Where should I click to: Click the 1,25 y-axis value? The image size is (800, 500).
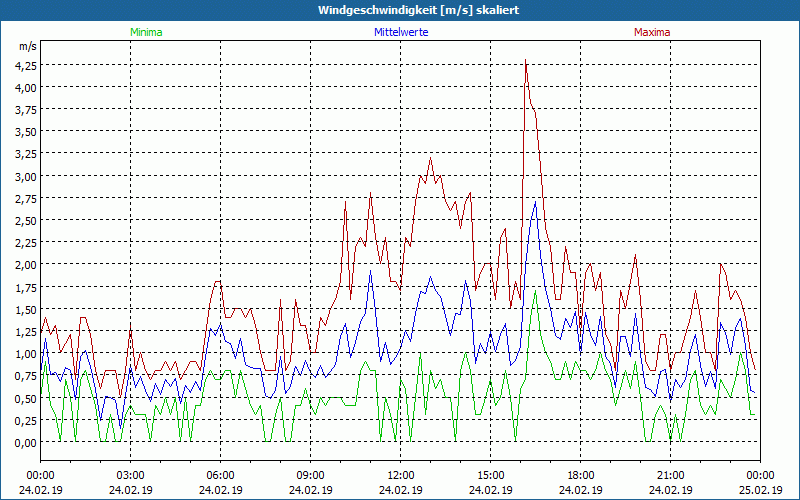pyautogui.click(x=28, y=331)
